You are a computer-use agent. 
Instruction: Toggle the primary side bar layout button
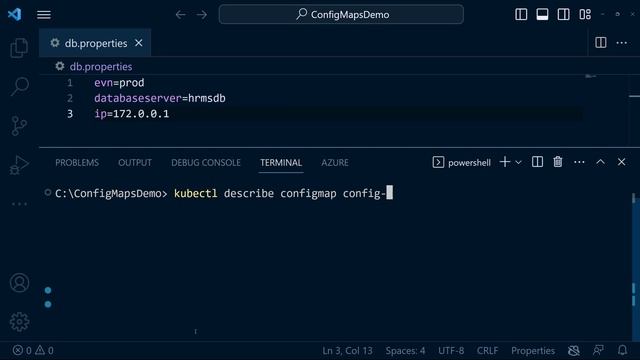(x=521, y=15)
